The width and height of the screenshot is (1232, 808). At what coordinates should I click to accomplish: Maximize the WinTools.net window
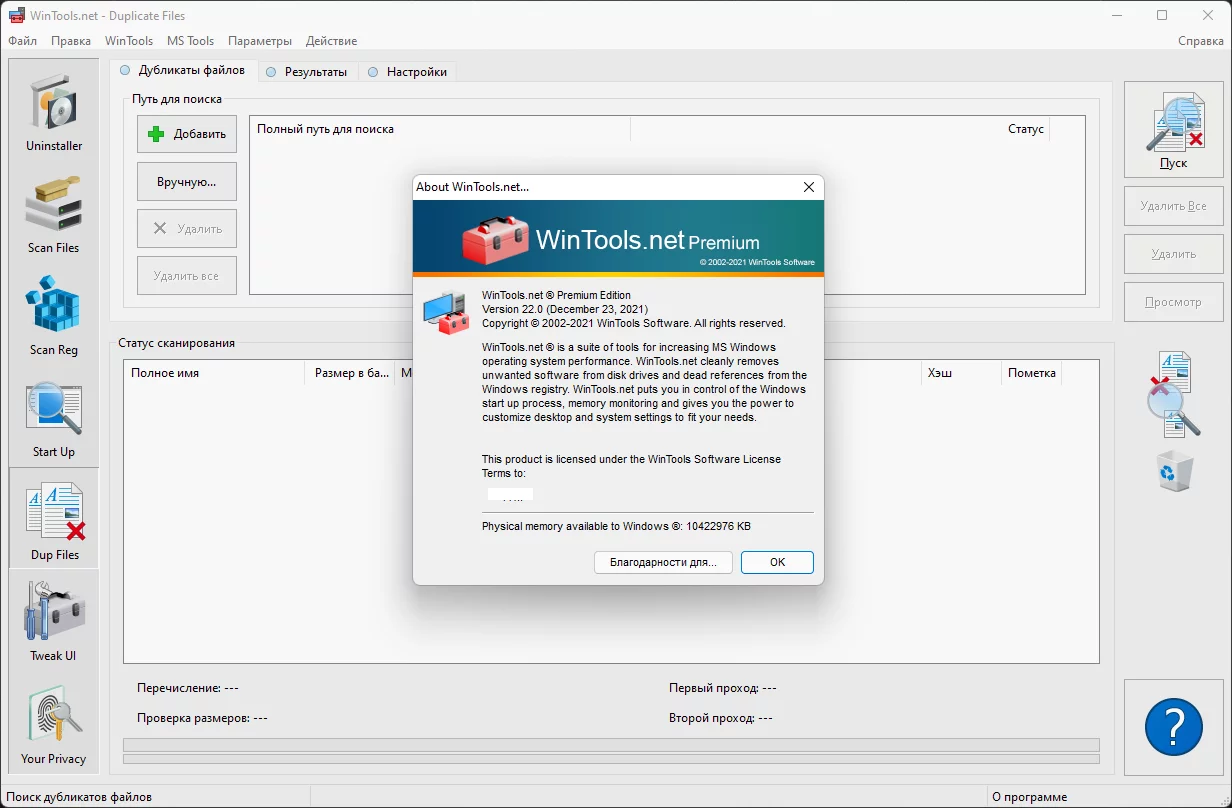[1162, 15]
